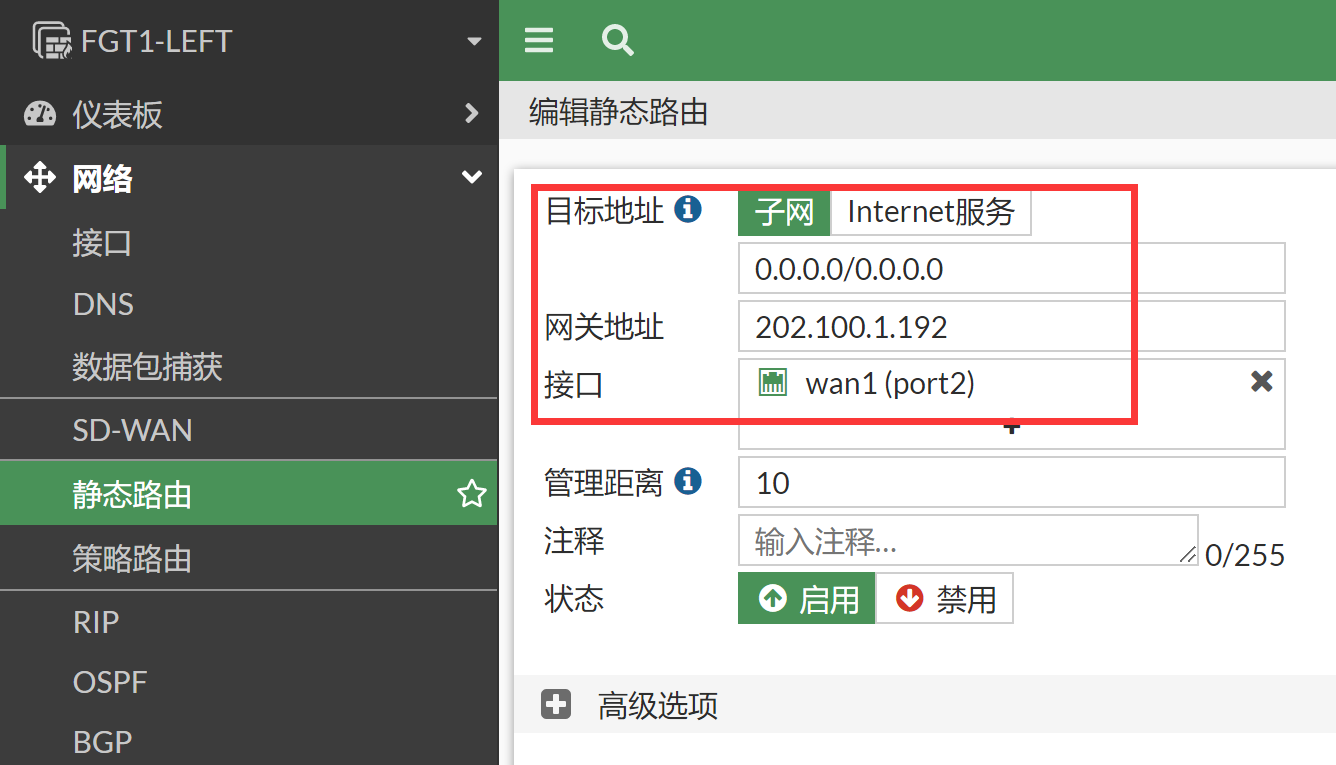Click the 网关地址 input field
Screen dimensions: 1336x765
[1010, 327]
